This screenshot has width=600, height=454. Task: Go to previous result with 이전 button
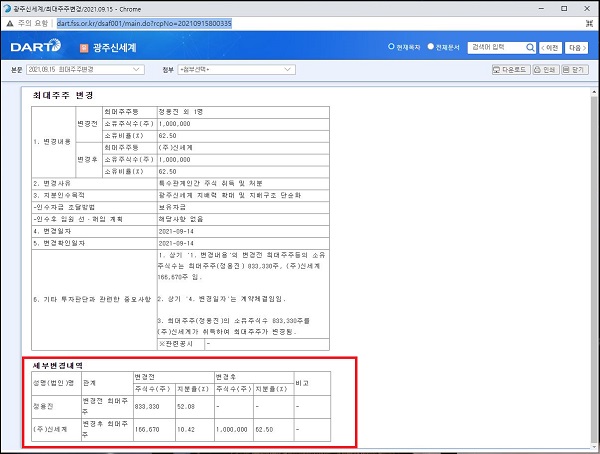pyautogui.click(x=551, y=47)
